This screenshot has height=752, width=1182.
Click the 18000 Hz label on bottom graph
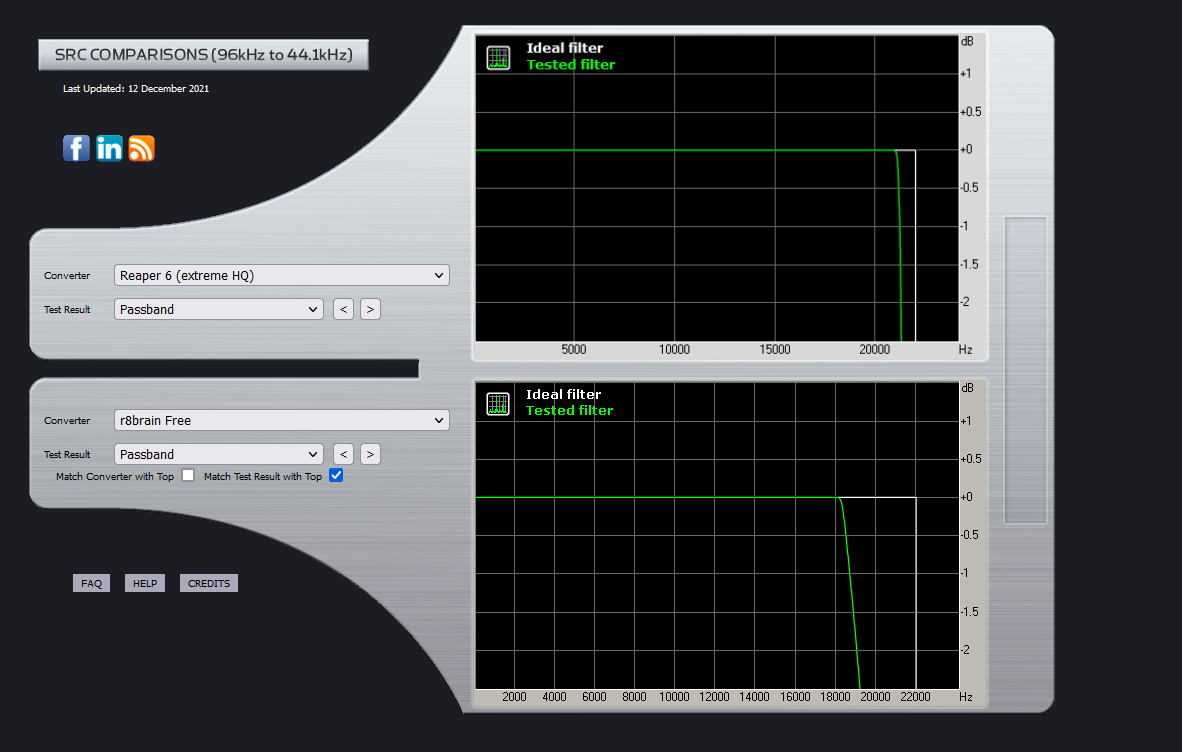coord(835,697)
